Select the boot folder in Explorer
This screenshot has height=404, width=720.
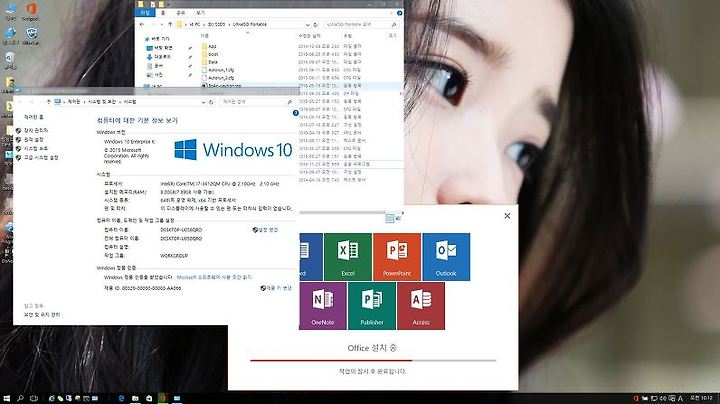(x=210, y=54)
